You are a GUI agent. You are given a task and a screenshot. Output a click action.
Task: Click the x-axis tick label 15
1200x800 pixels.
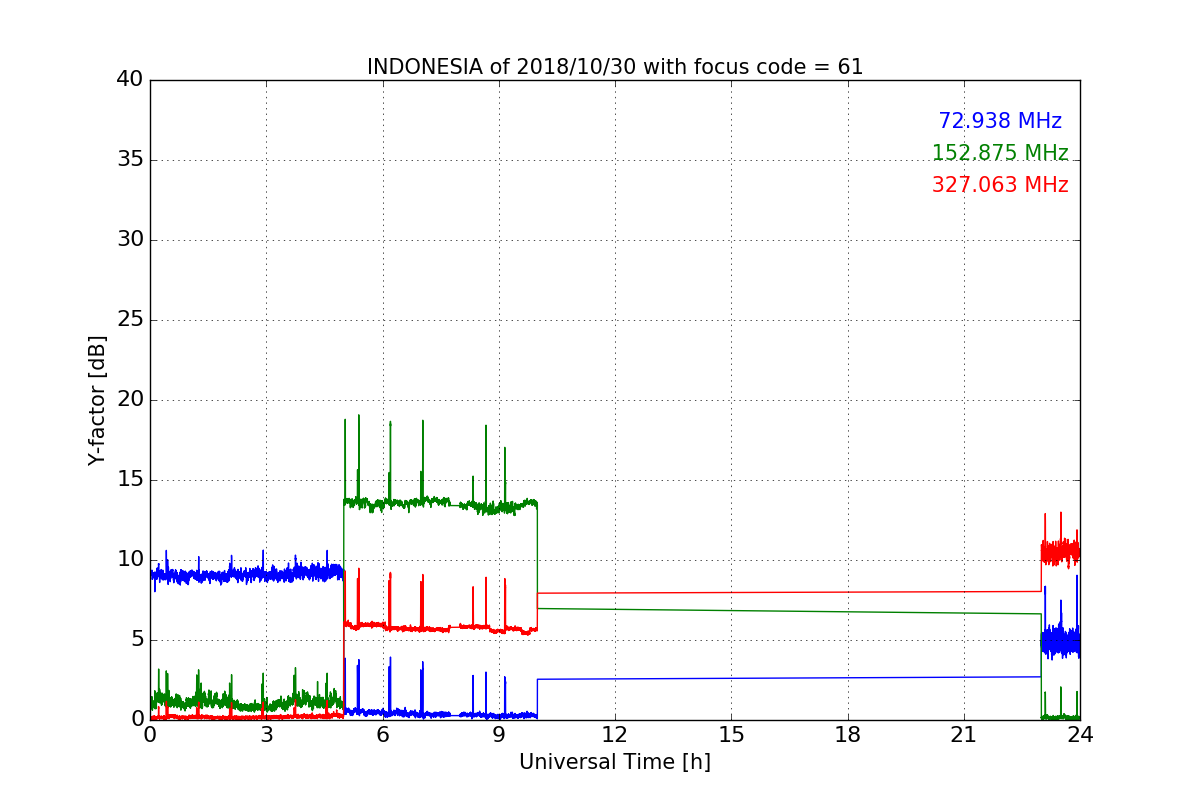click(x=731, y=735)
